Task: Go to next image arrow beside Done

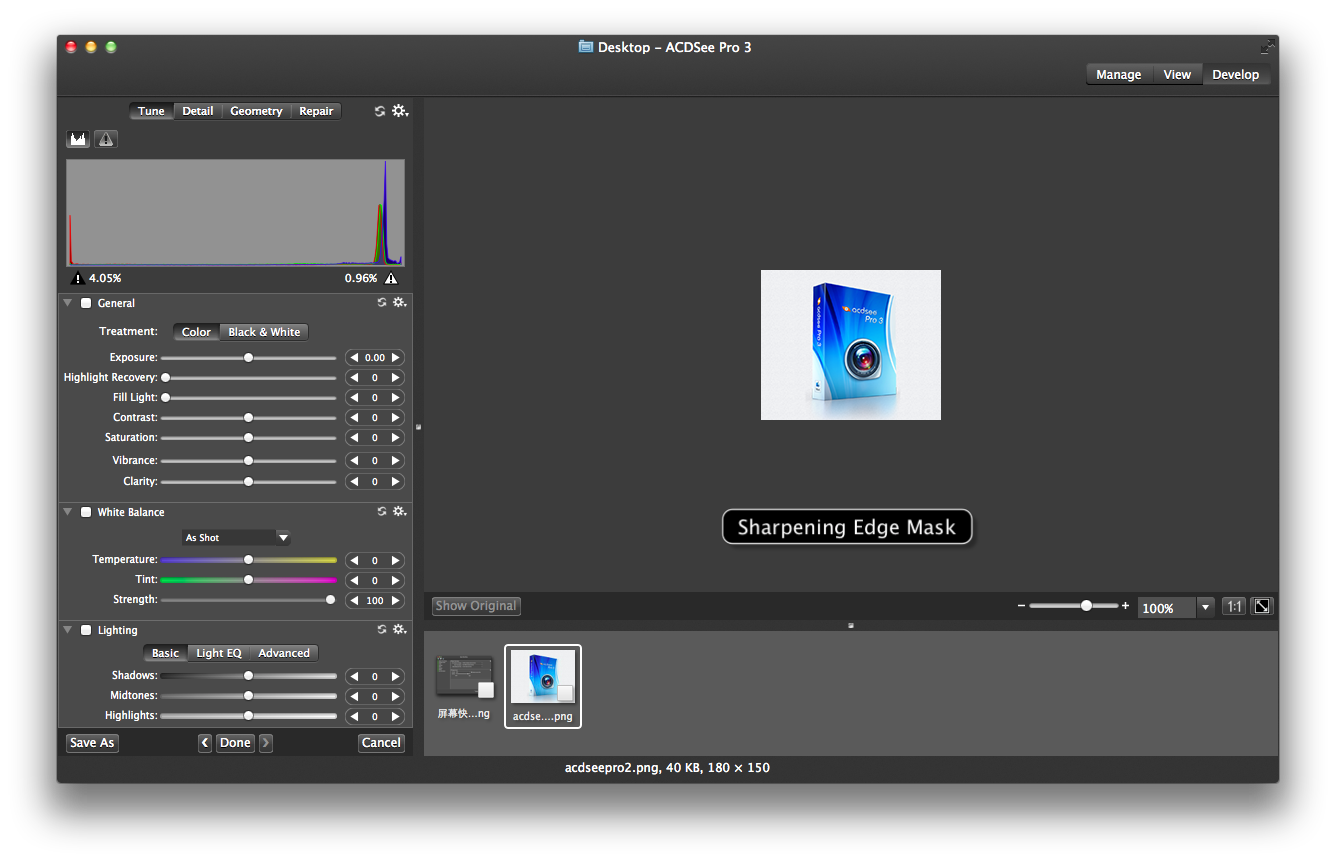Action: [x=265, y=743]
